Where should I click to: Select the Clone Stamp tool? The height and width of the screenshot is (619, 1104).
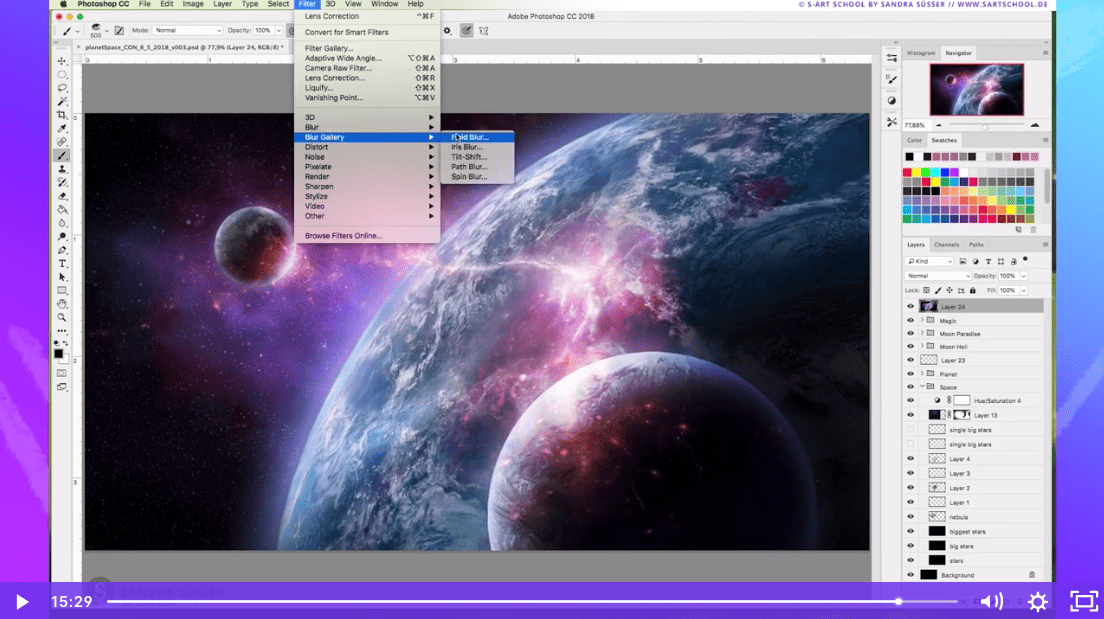(x=62, y=169)
